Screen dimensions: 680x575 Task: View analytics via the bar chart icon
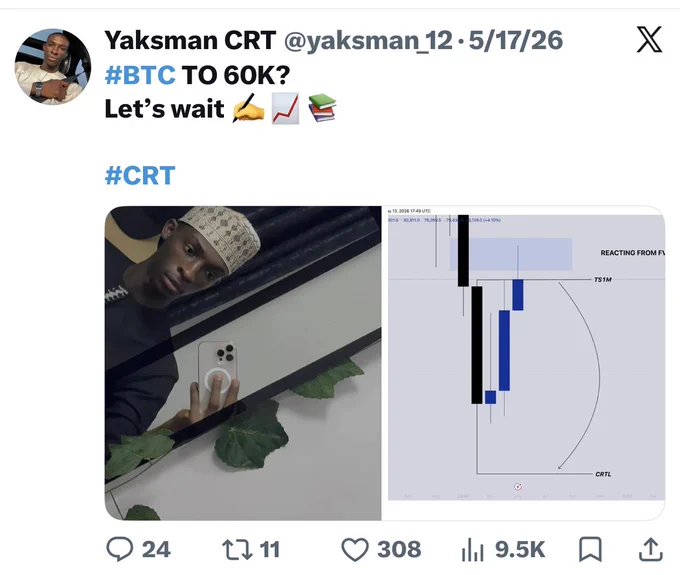pos(473,550)
